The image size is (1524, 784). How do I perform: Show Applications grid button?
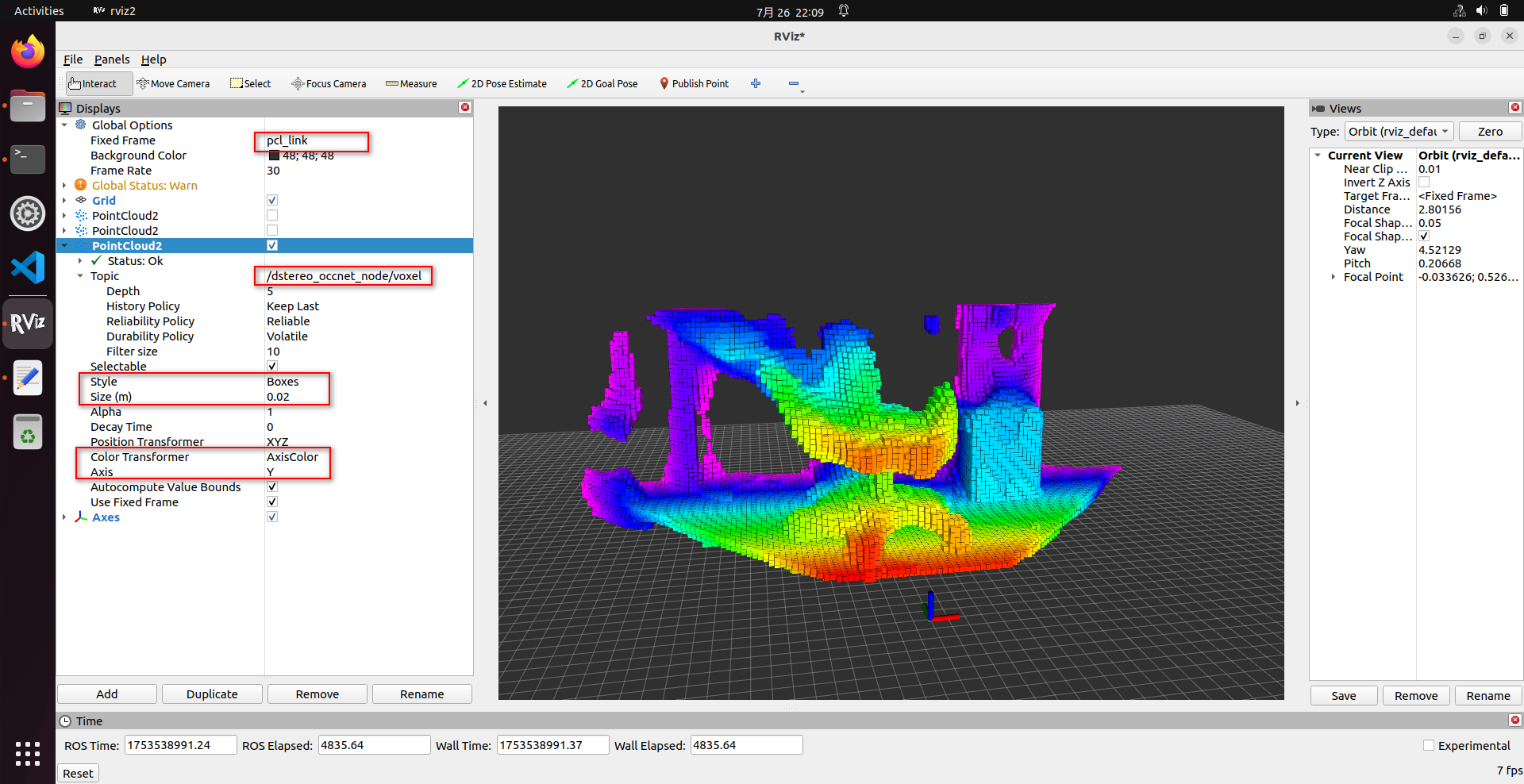pyautogui.click(x=28, y=753)
